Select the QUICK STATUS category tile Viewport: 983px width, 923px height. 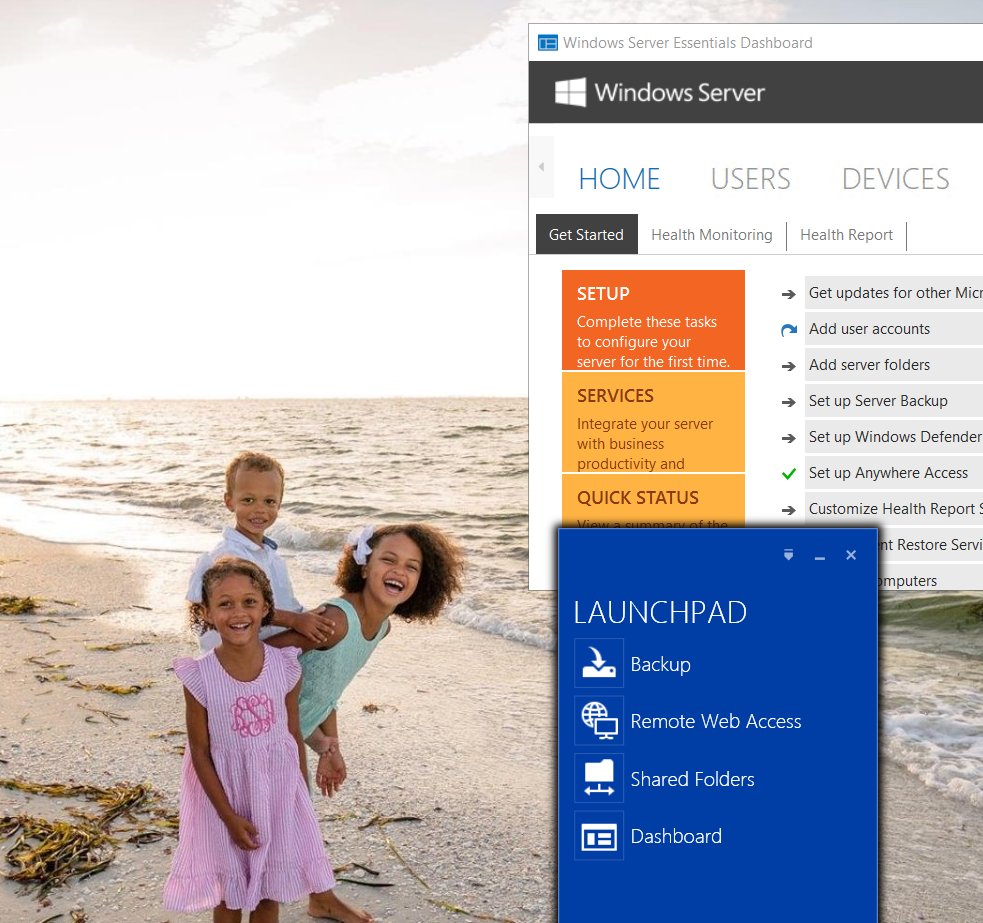653,501
